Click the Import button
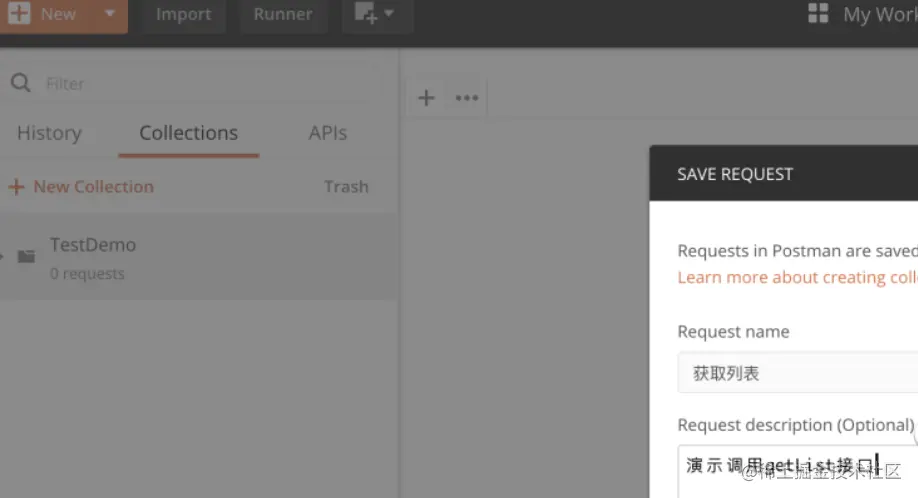Viewport: 918px width, 498px height. [183, 14]
